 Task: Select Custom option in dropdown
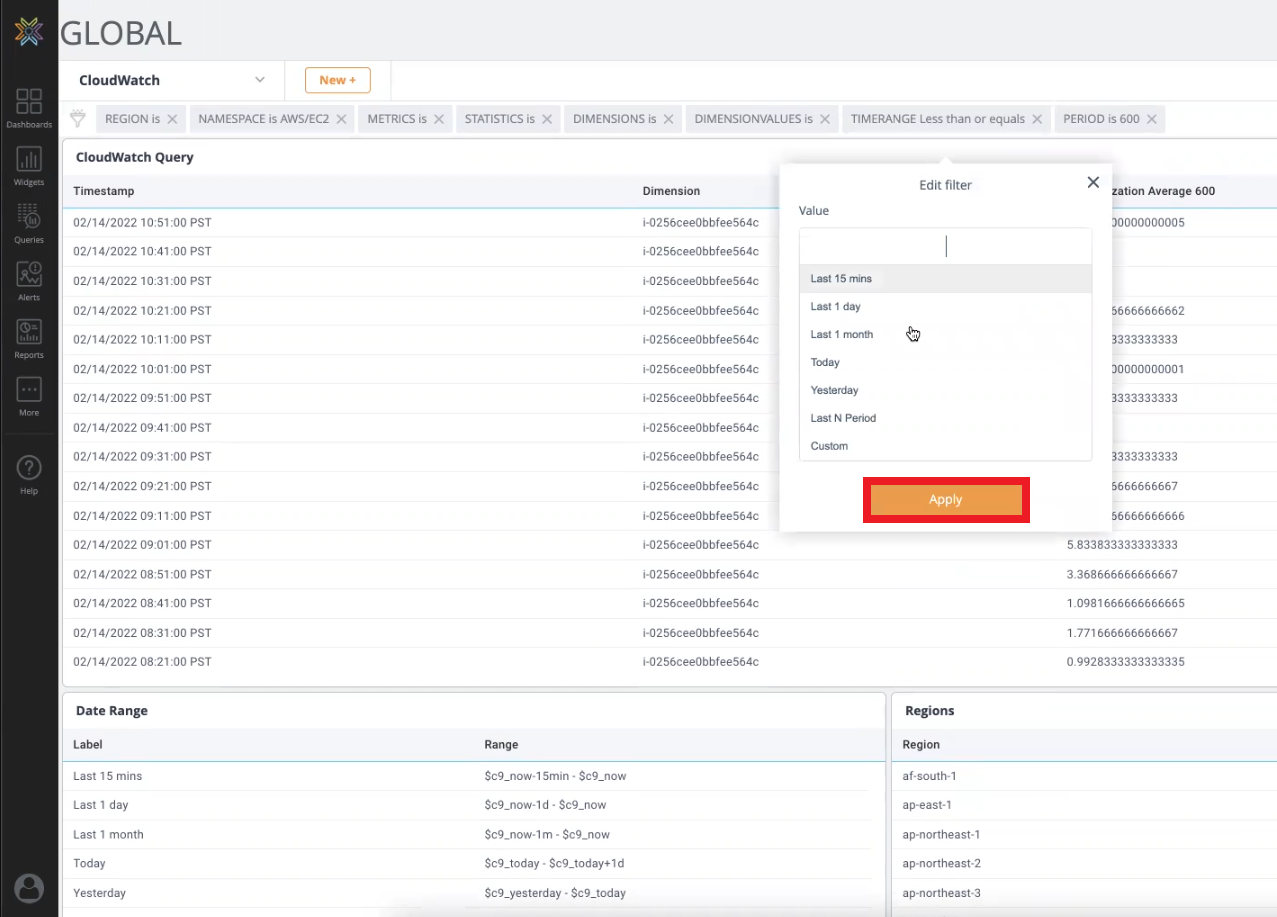pos(945,446)
